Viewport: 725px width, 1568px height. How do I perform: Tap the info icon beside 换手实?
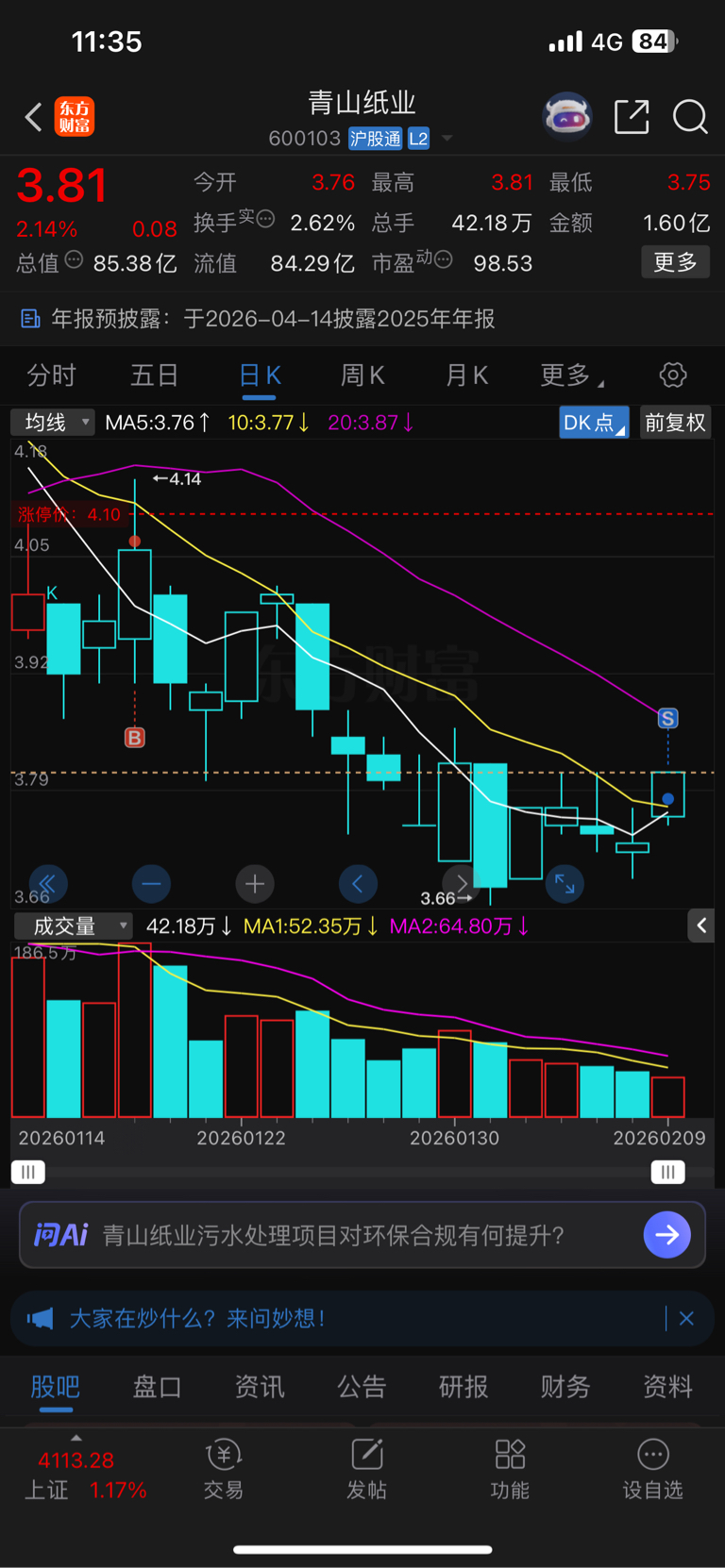point(266,218)
